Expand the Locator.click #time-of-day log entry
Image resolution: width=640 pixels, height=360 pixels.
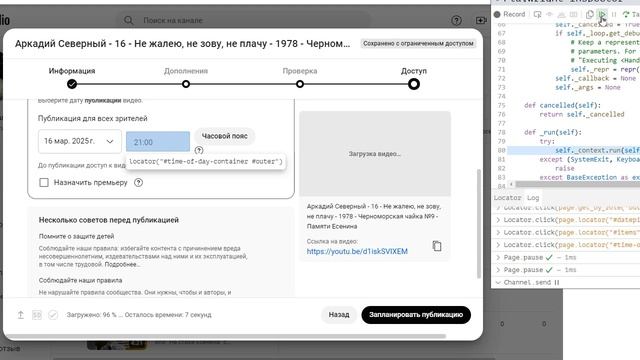pyautogui.click(x=498, y=245)
